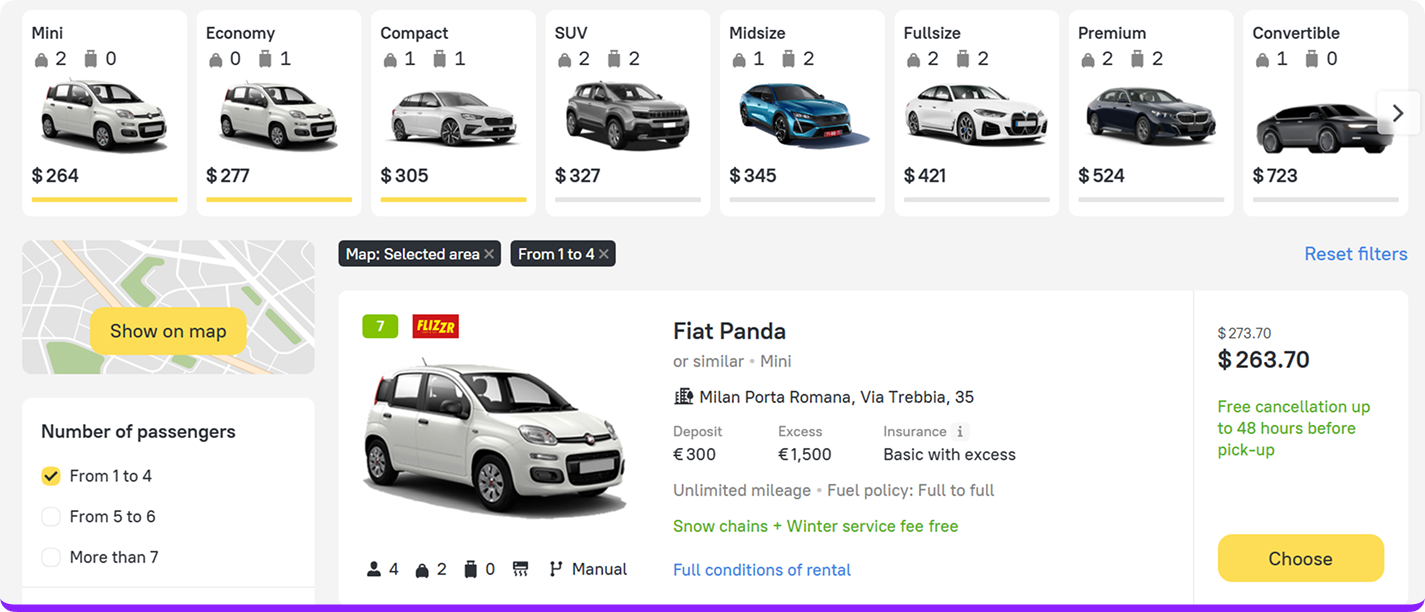
Task: Select the Midsize category card
Action: 802,112
